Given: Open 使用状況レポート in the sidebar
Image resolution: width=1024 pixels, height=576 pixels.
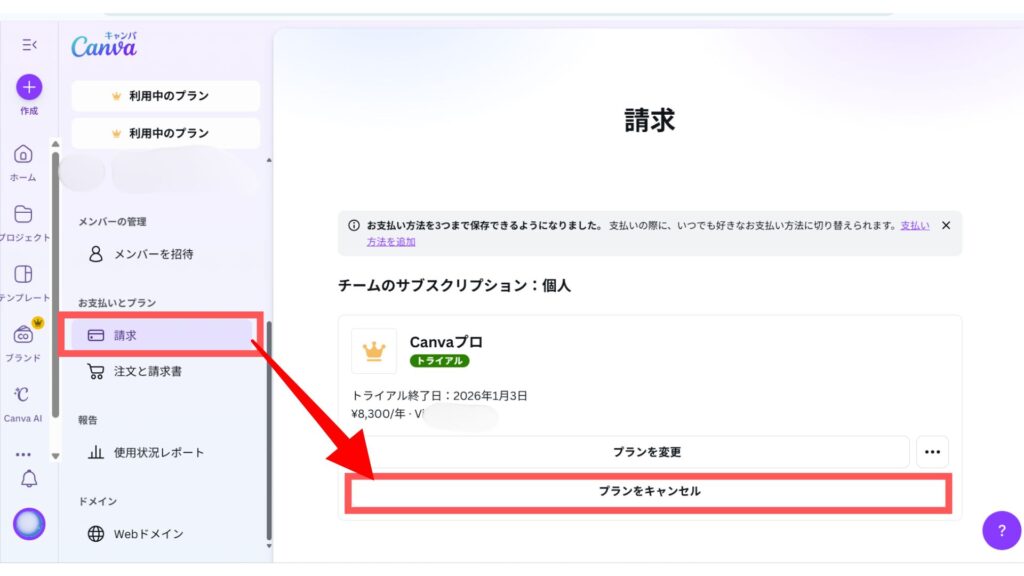Looking at the screenshot, I should point(158,452).
